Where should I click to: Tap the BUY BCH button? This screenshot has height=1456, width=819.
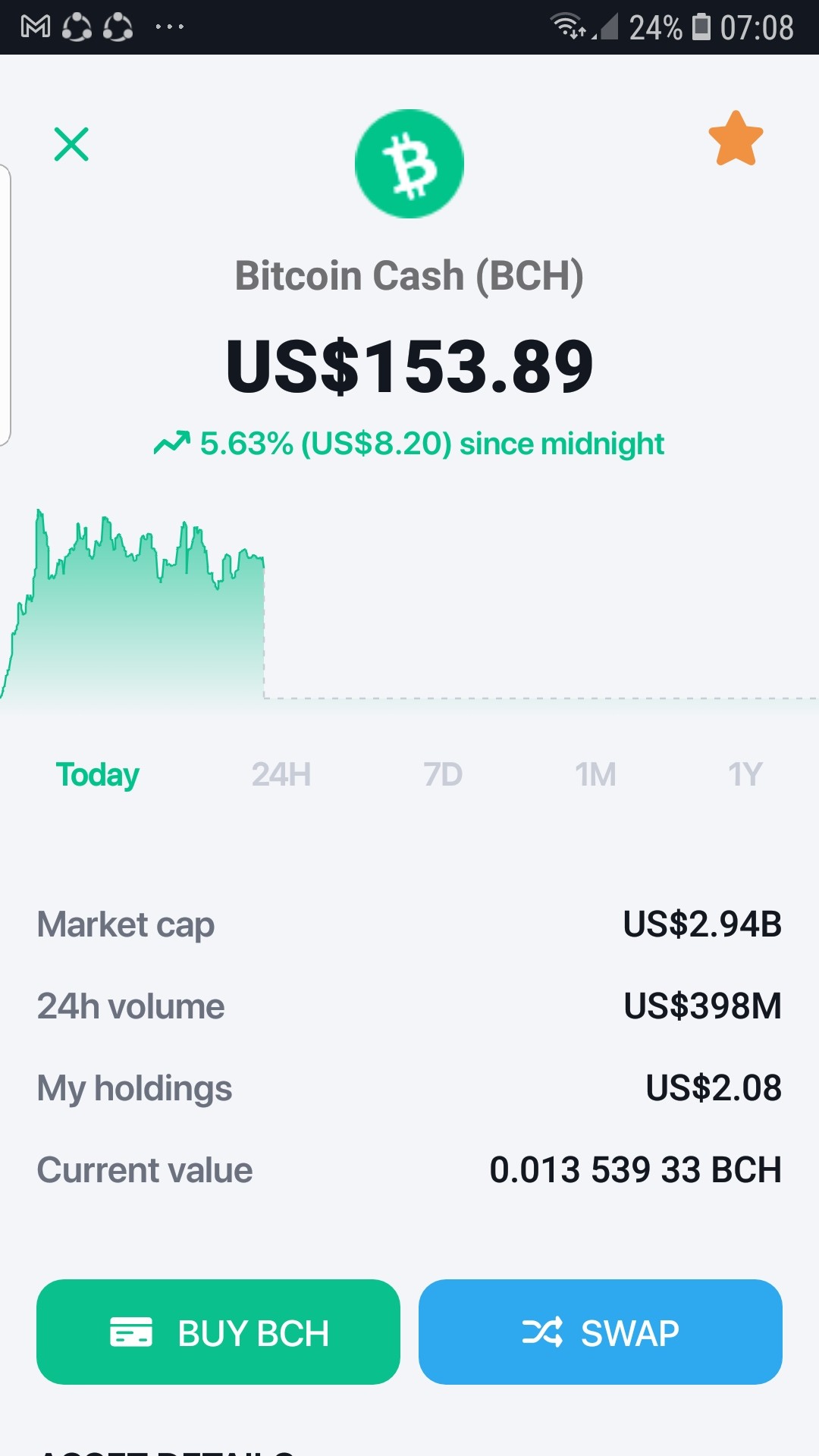[x=218, y=1332]
